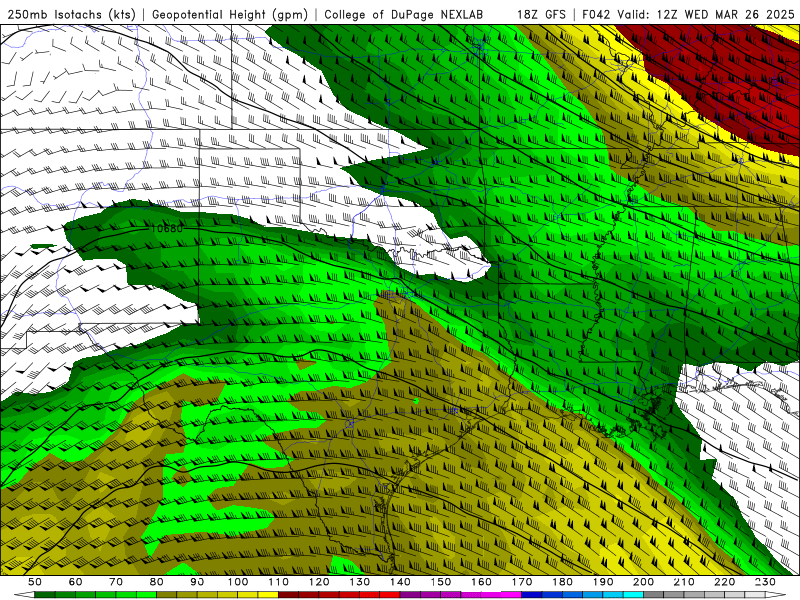
Task: Click 'F042 Valid: 12Z WED MAR 26 2025' text
Action: 688,15
